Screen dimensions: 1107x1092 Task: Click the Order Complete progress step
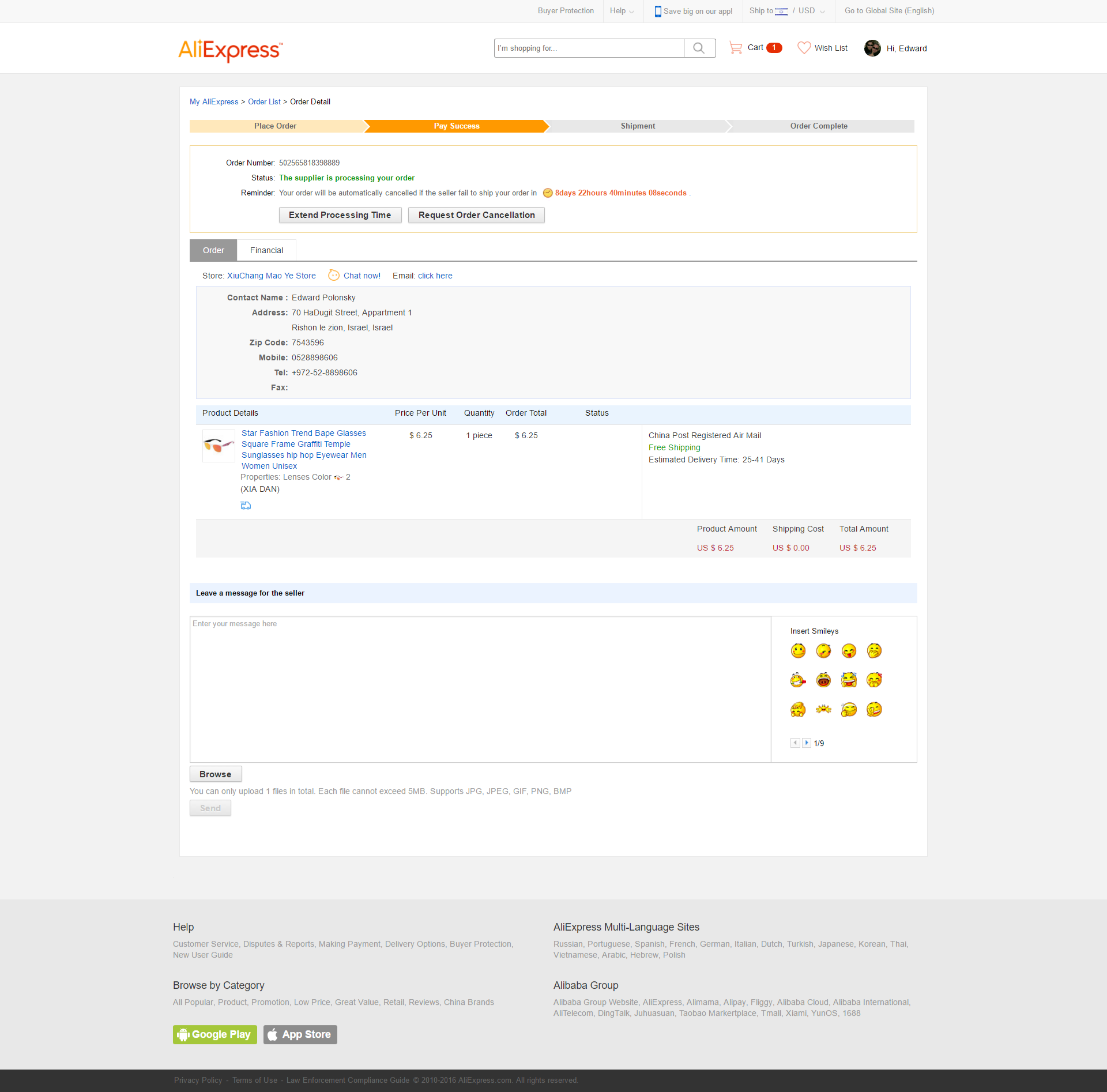click(x=819, y=126)
